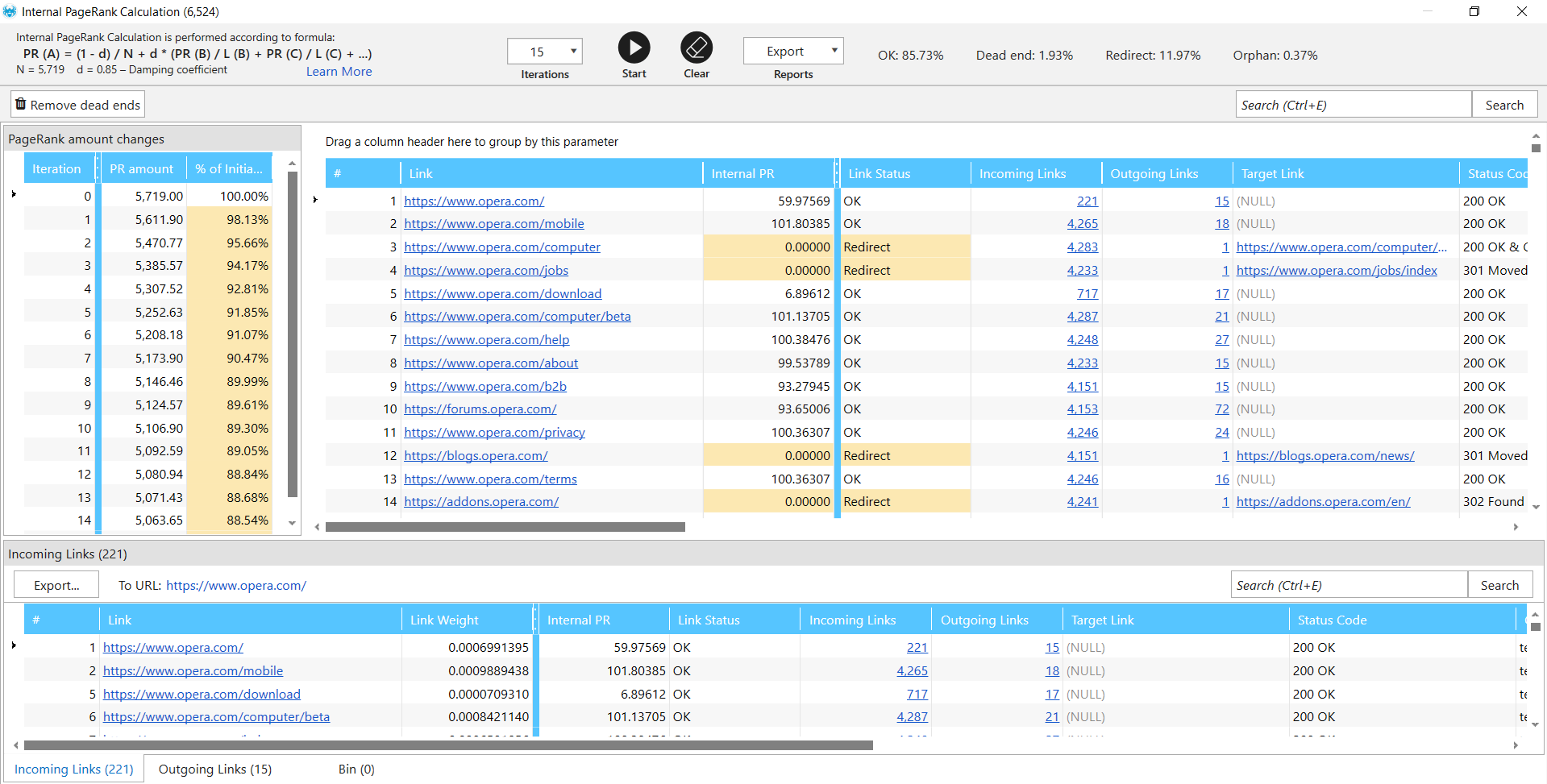
Task: Start the PageRank calculation with play icon
Action: (634, 48)
